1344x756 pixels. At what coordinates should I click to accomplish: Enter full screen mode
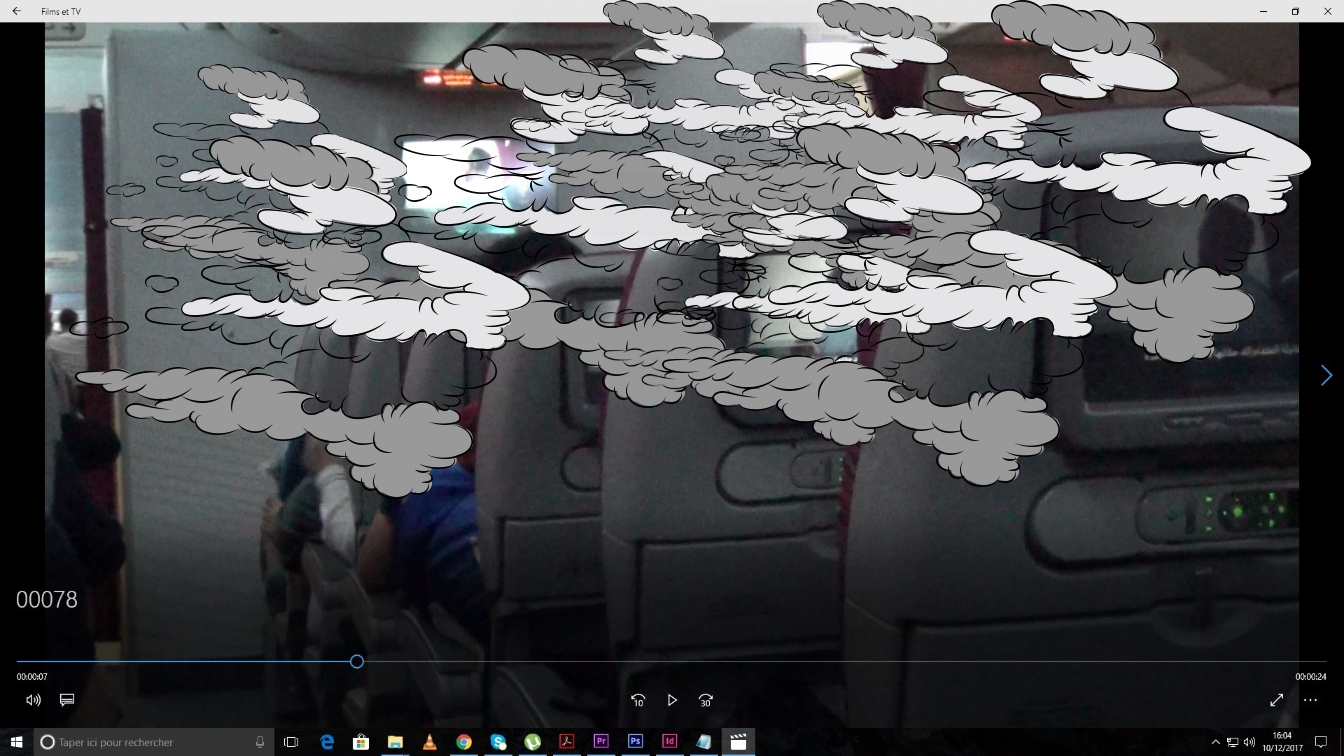(1276, 700)
